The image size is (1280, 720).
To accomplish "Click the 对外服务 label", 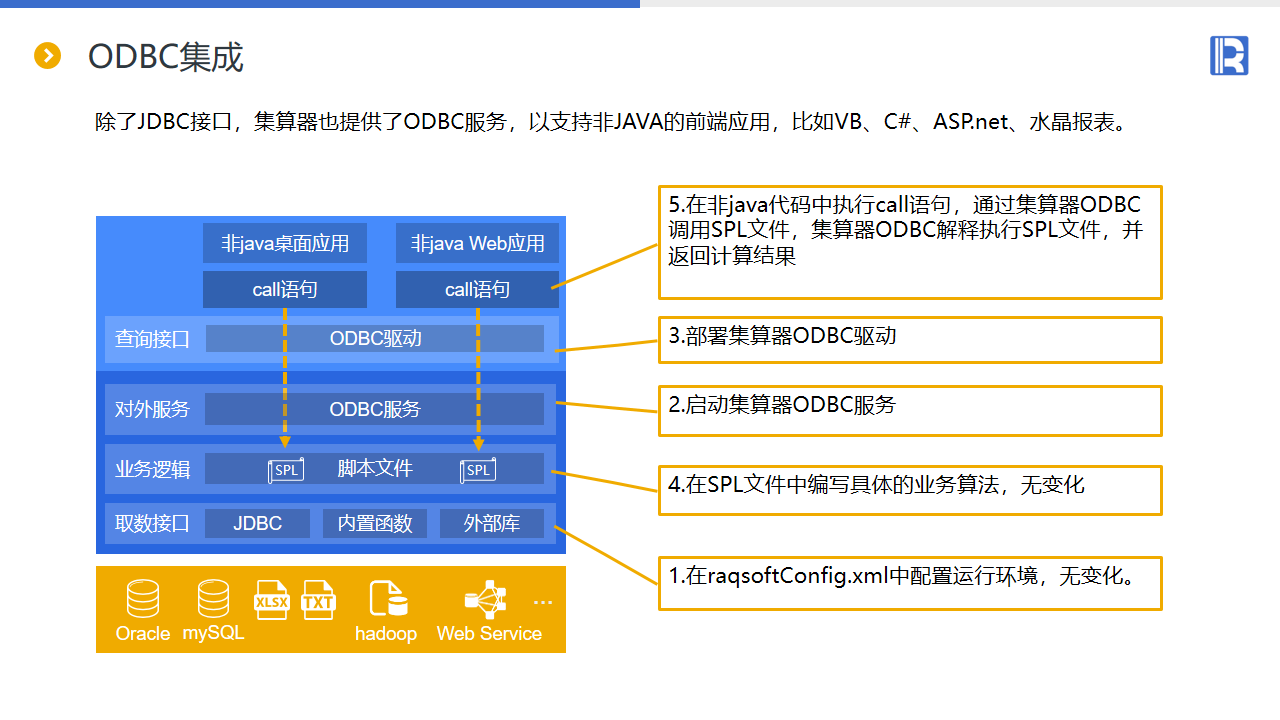I will [x=152, y=409].
